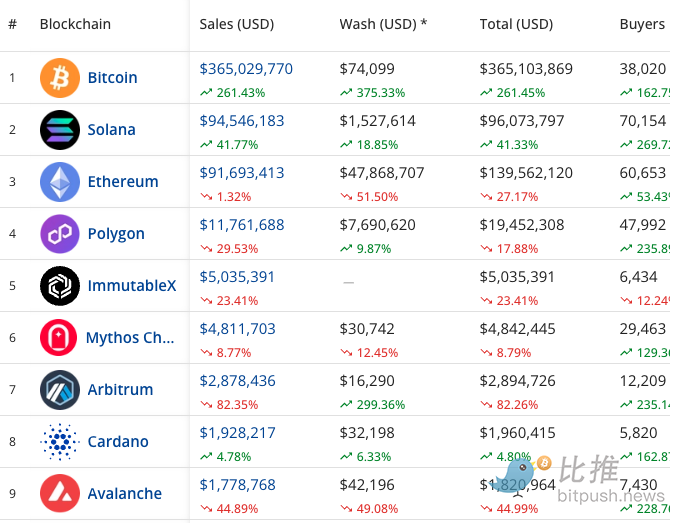Click the Cardano logo icon
This screenshot has width=685, height=523.
coord(59,442)
